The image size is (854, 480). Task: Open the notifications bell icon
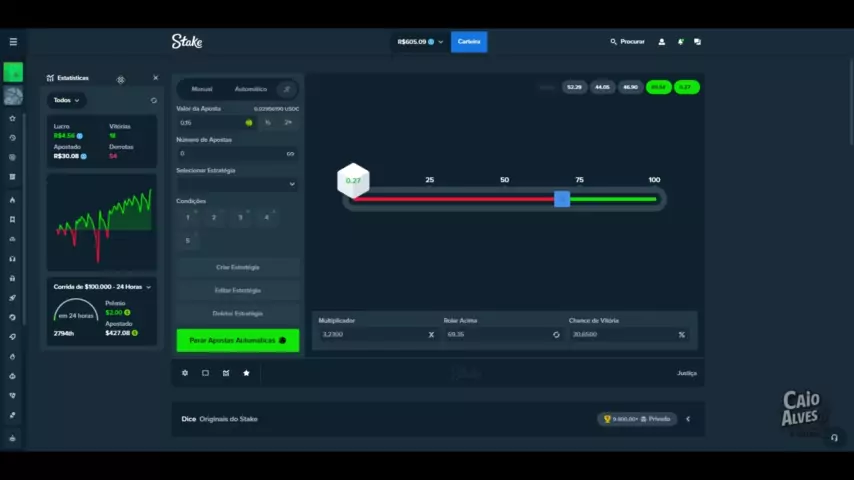pos(680,42)
